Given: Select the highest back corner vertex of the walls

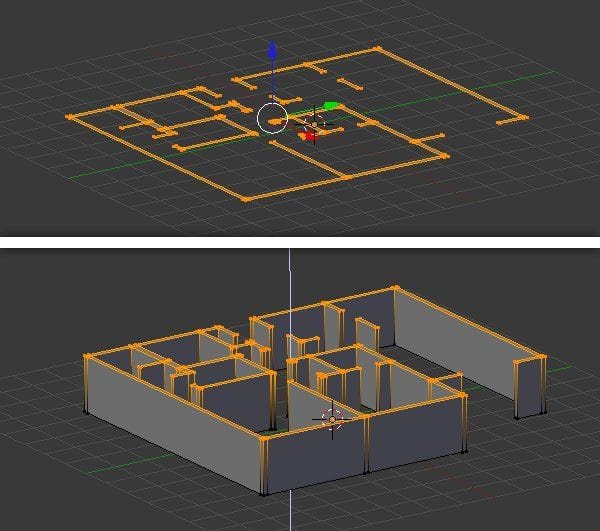Looking at the screenshot, I should [396, 289].
